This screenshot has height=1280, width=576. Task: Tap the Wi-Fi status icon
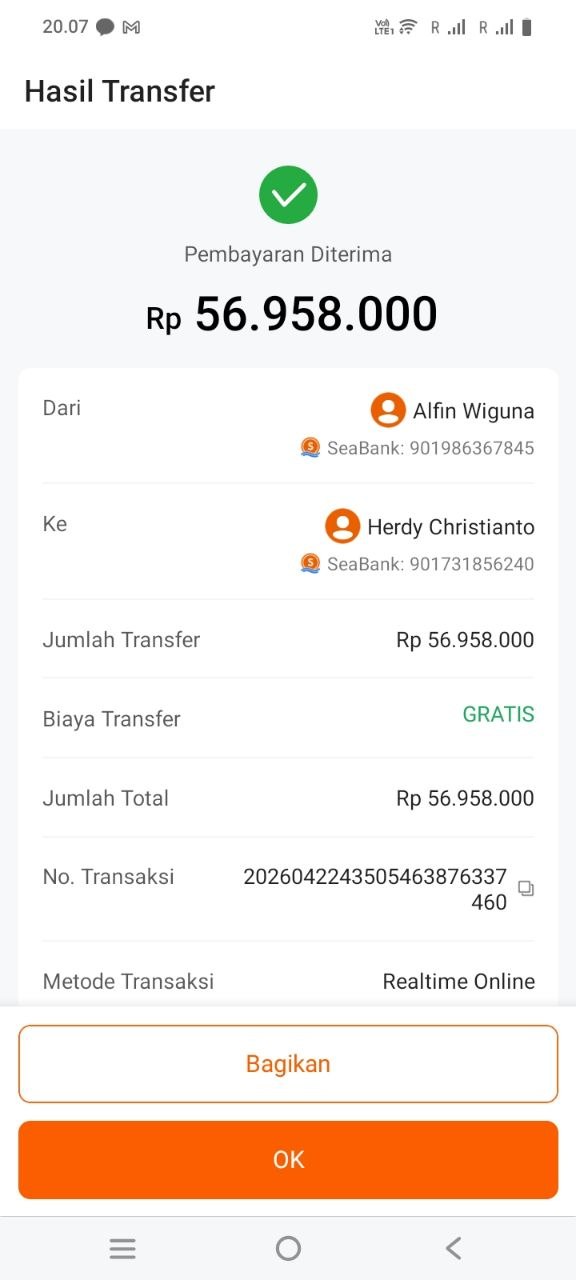pos(408,27)
